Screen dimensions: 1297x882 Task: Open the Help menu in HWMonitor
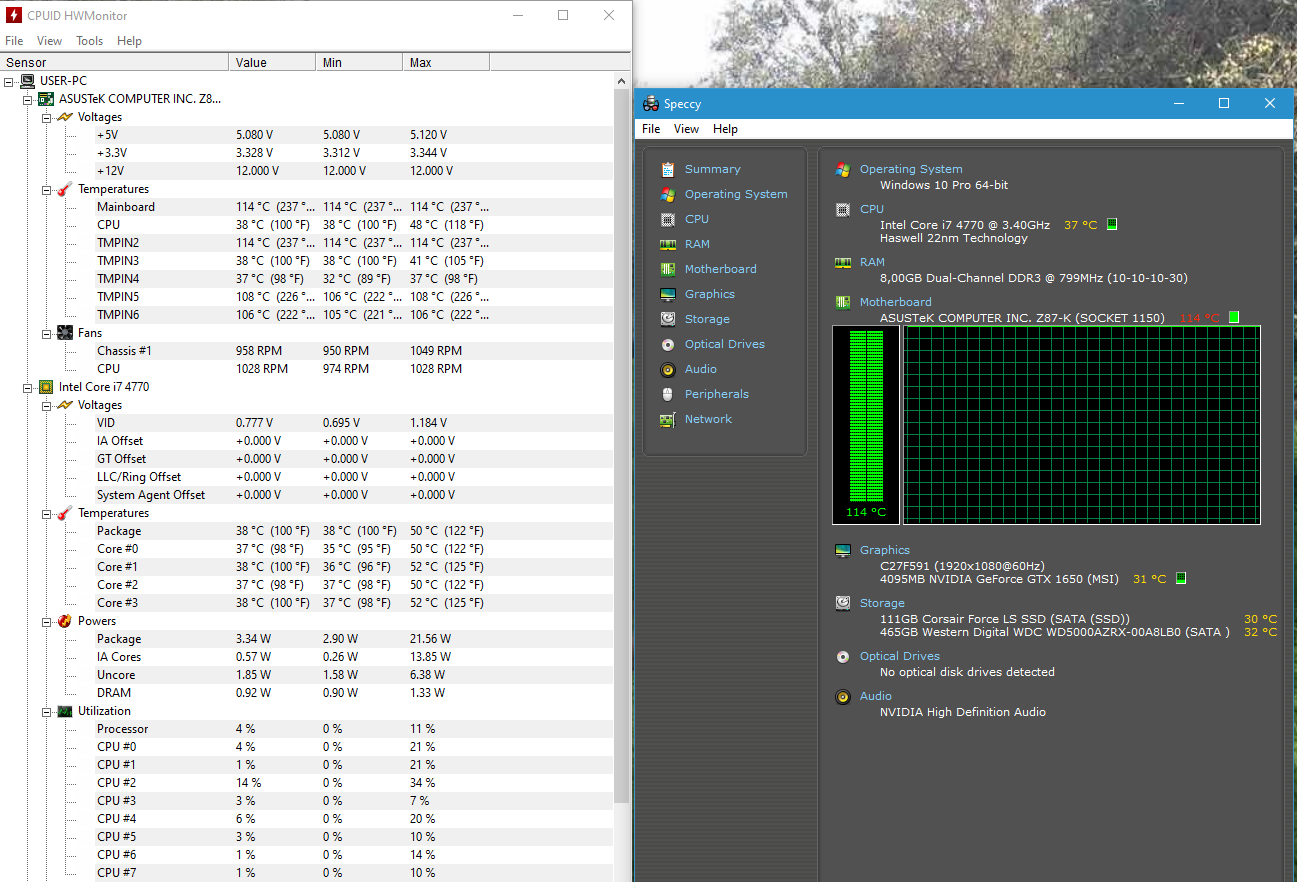click(x=129, y=41)
